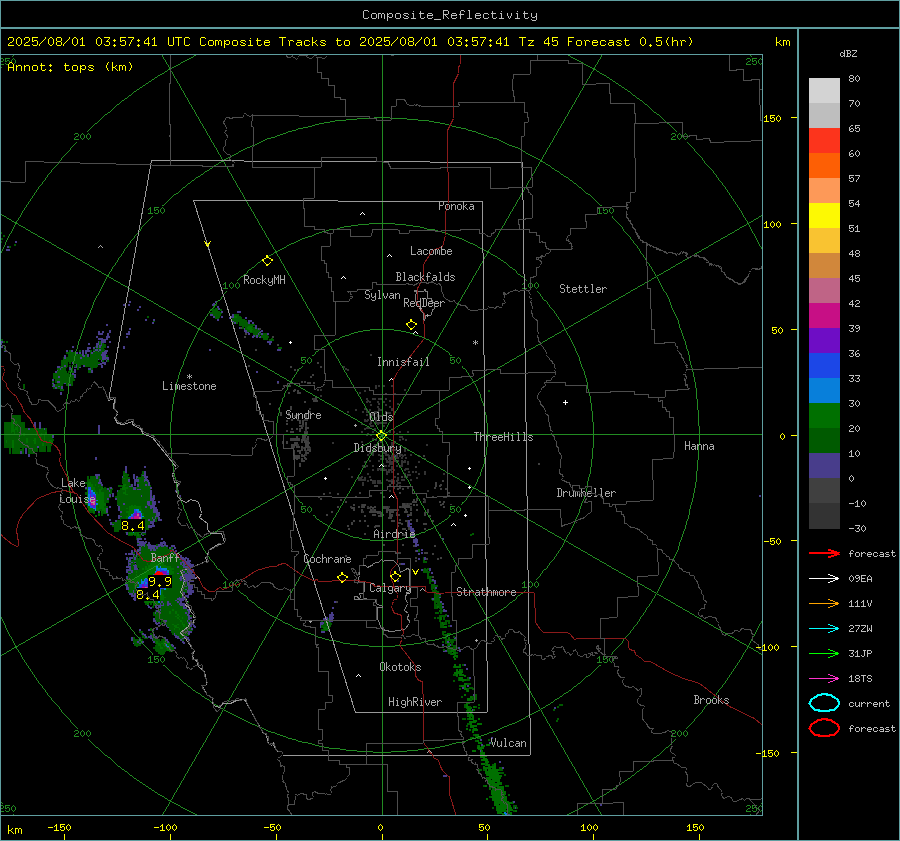900x841 pixels.
Task: Click the Ponoka town label
Action: 456,206
